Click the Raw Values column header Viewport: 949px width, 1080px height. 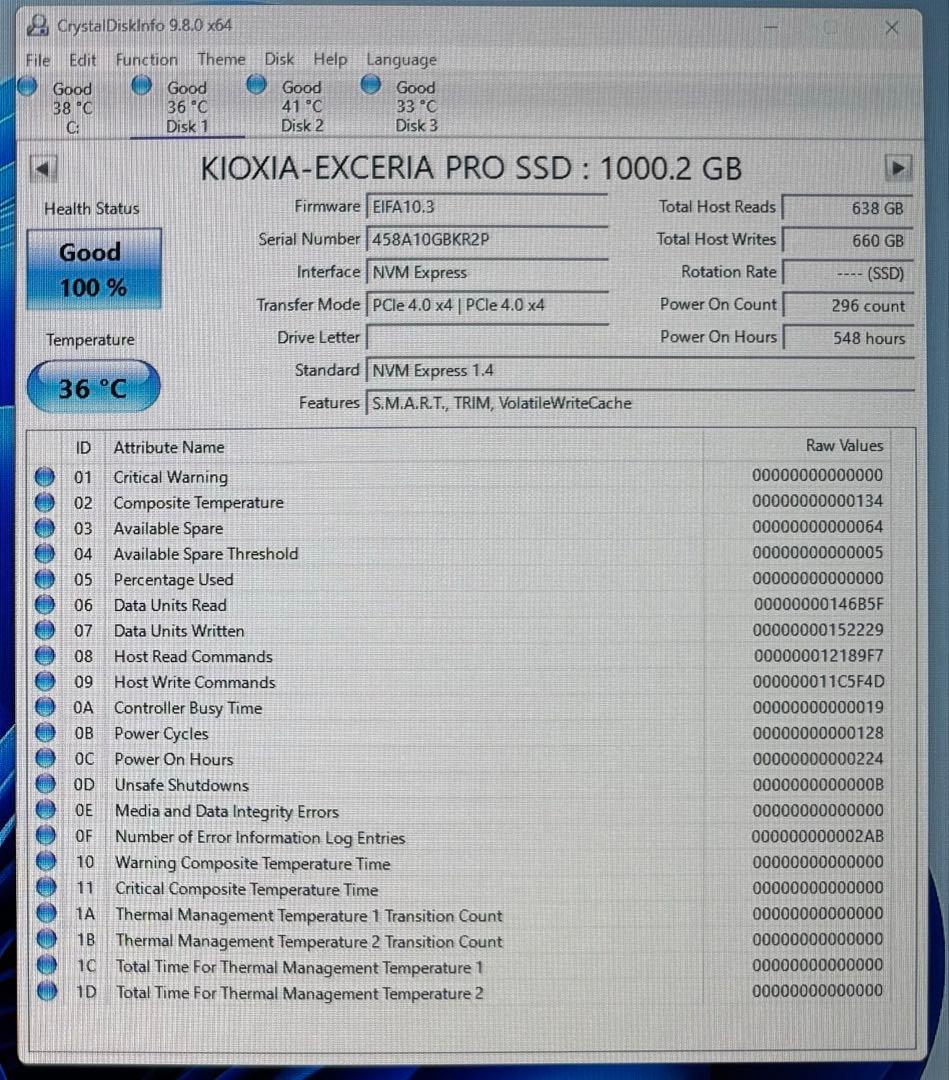pyautogui.click(x=844, y=446)
